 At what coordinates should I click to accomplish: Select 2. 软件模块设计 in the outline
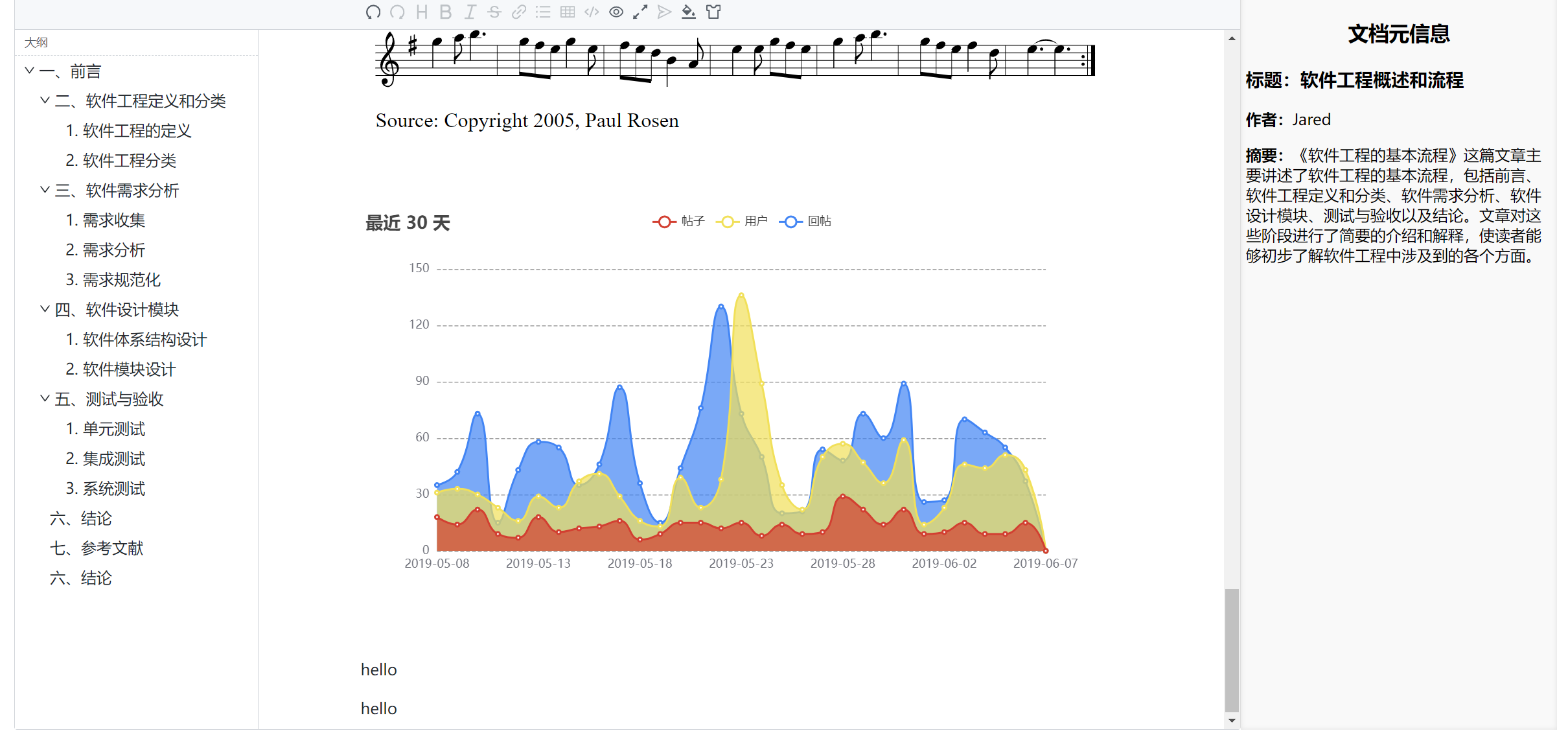click(x=121, y=369)
